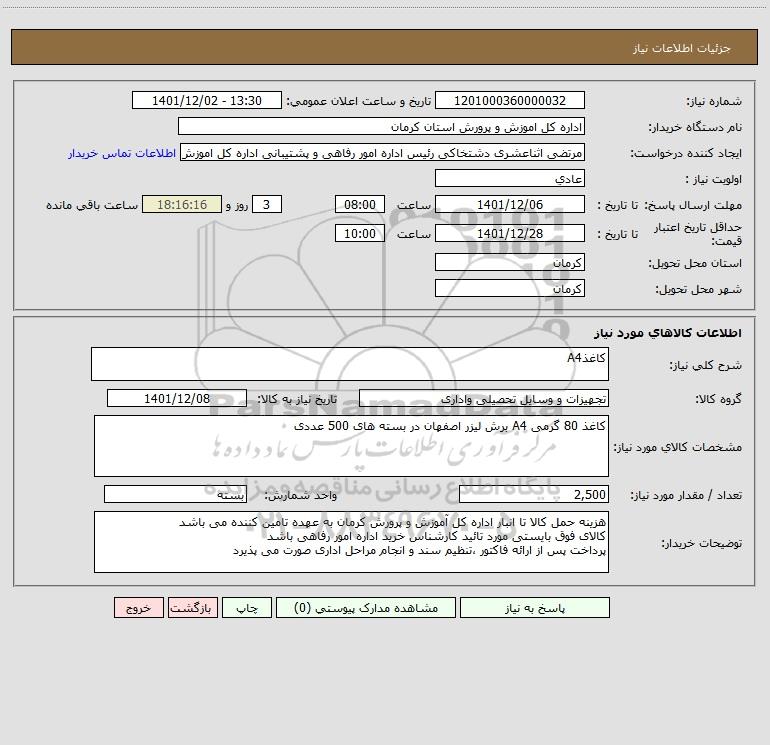770x745 pixels.
Task: Click the 'استان محل تحویل:' label
Action: (x=695, y=263)
